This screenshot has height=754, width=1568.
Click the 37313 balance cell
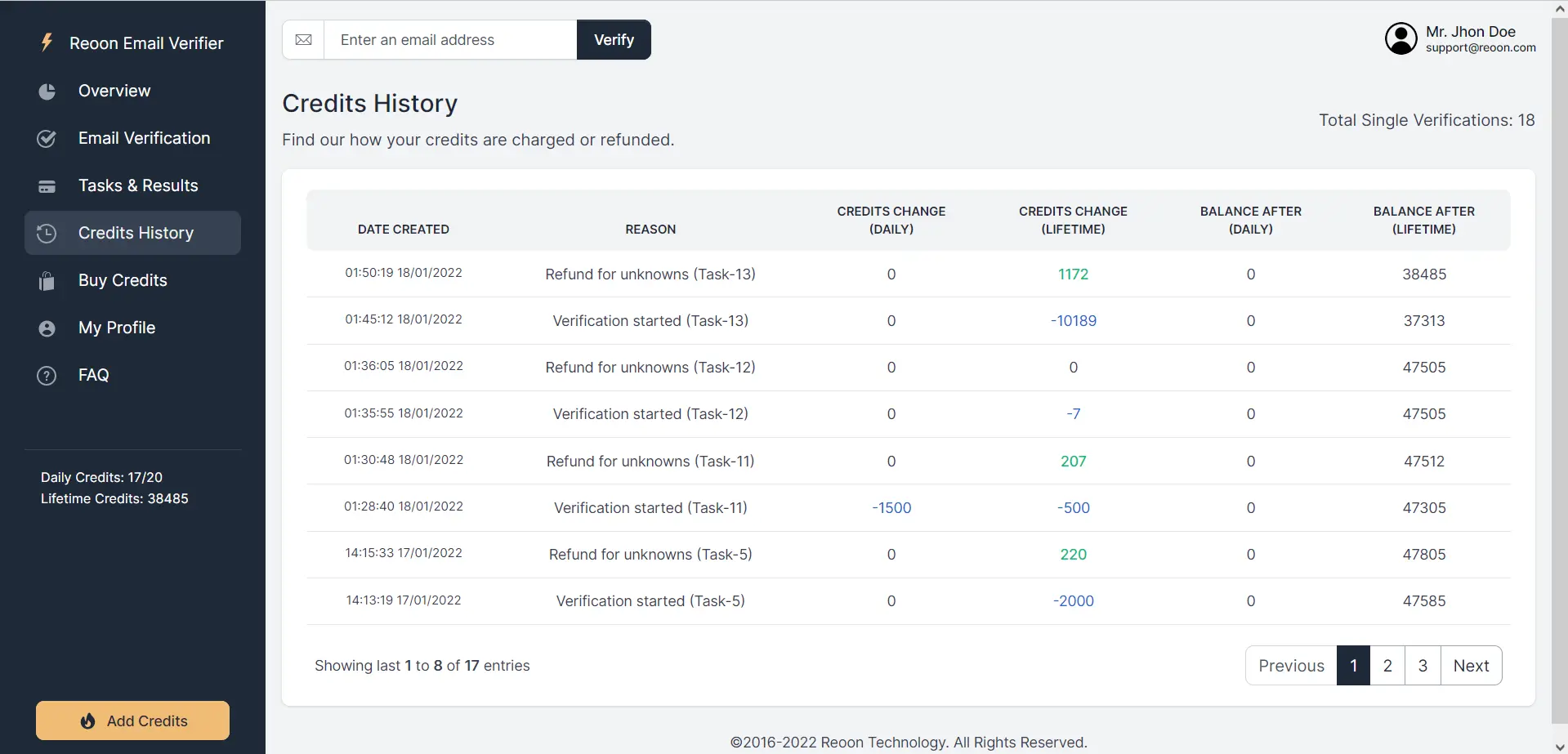[1424, 321]
